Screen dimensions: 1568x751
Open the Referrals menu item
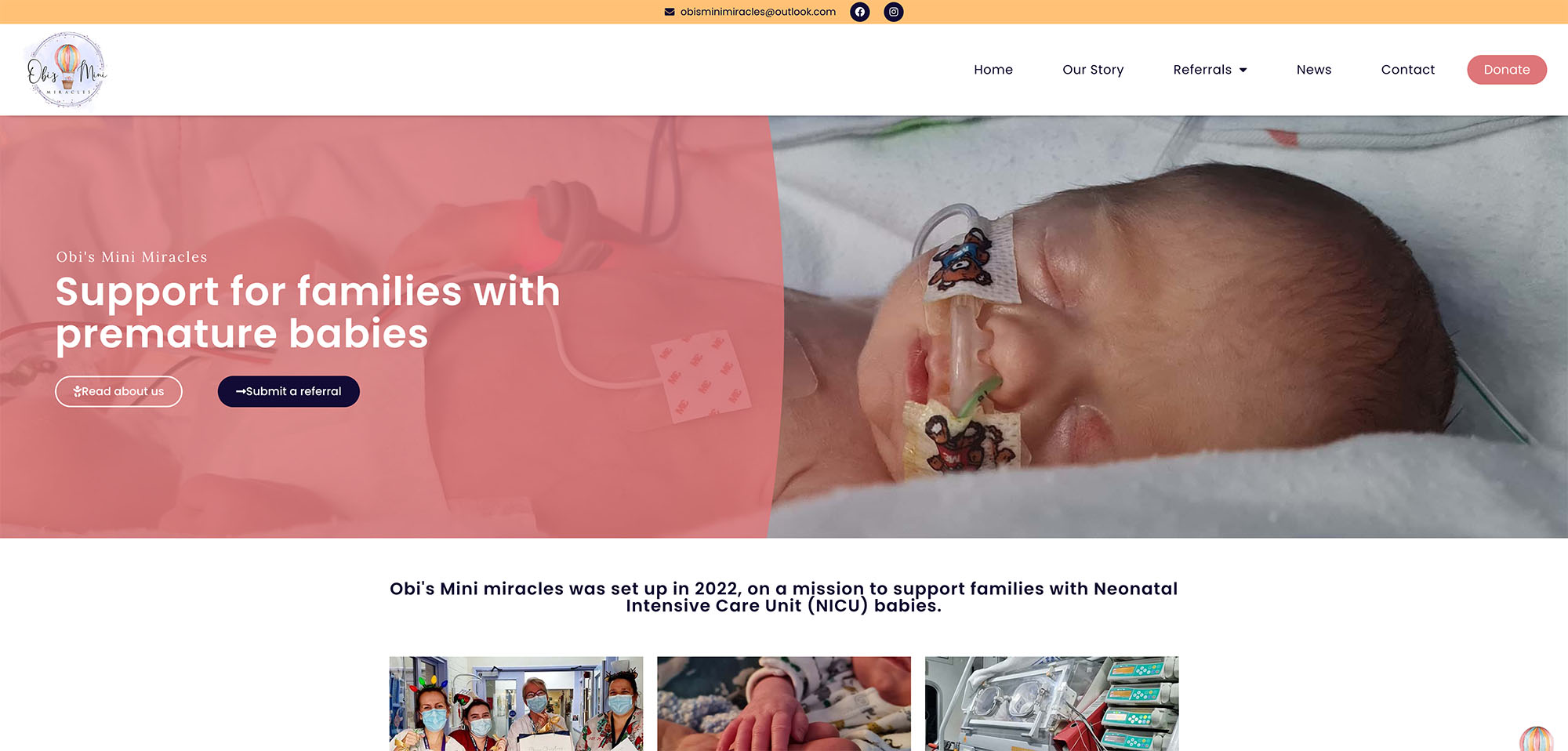pos(1202,70)
